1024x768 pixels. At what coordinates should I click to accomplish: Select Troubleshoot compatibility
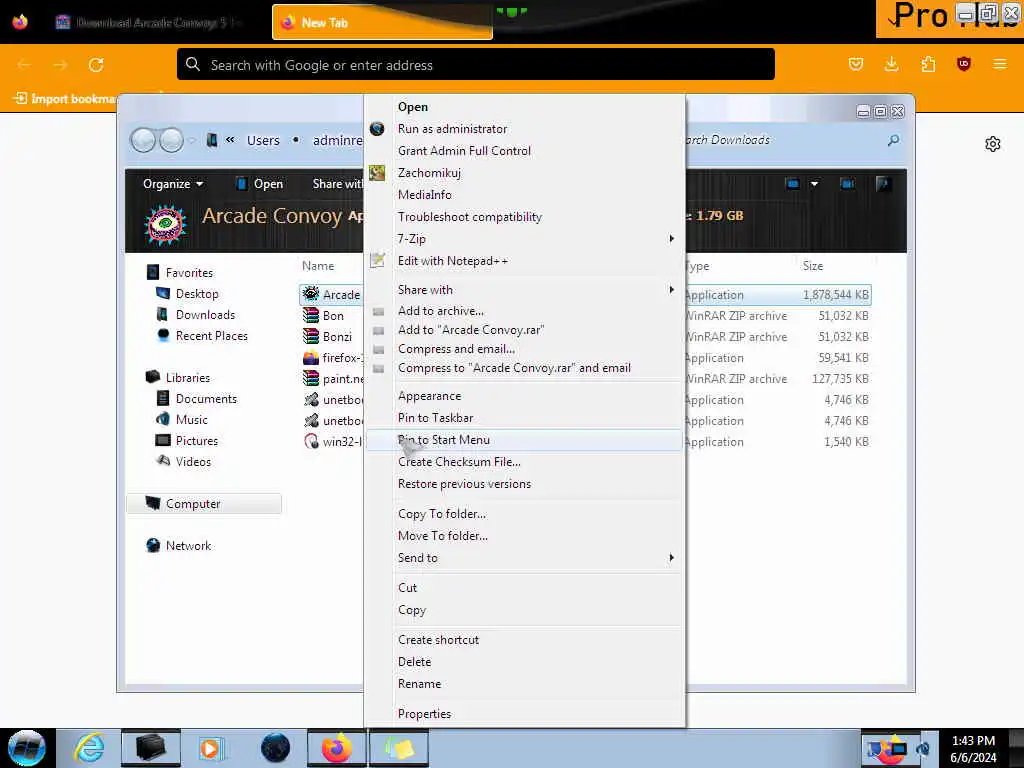(470, 217)
